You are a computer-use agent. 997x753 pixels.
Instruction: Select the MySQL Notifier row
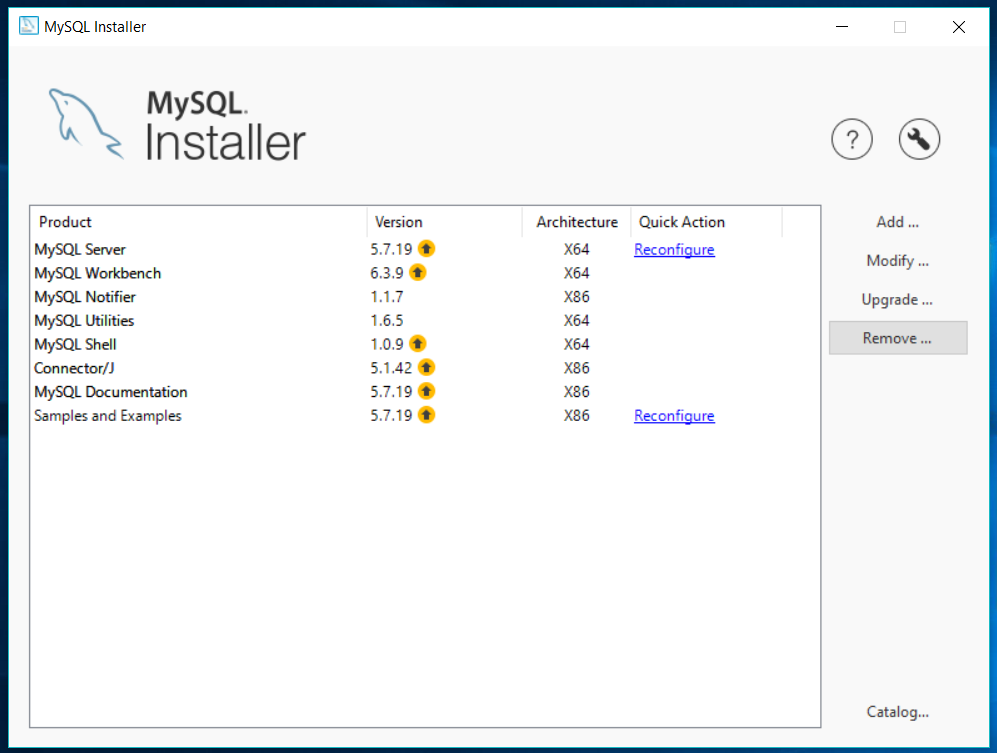point(425,297)
